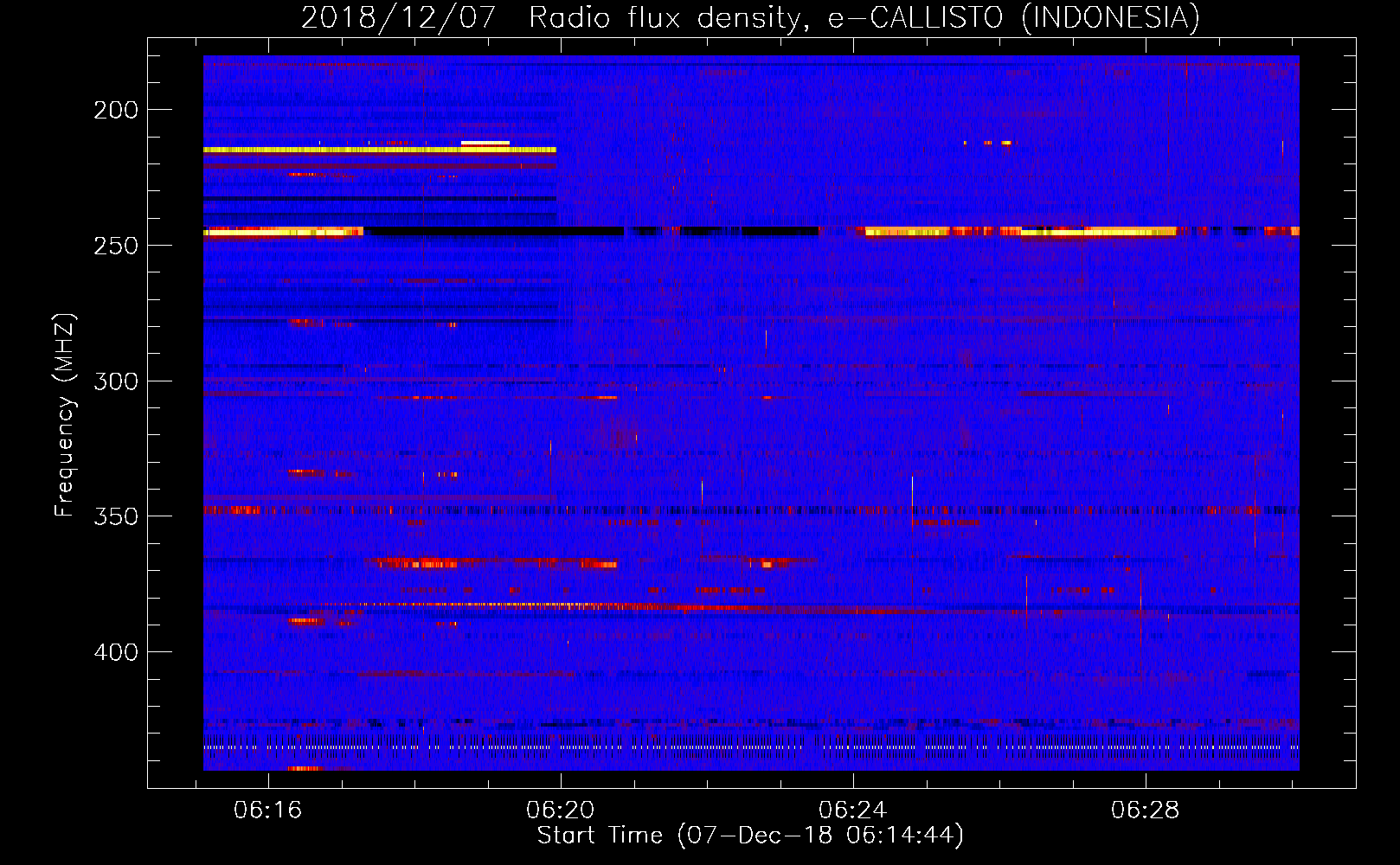
Task: Click the plot title 'Radio flux density, e-CALLISTO (INDONESIA)'
Action: 864,17
